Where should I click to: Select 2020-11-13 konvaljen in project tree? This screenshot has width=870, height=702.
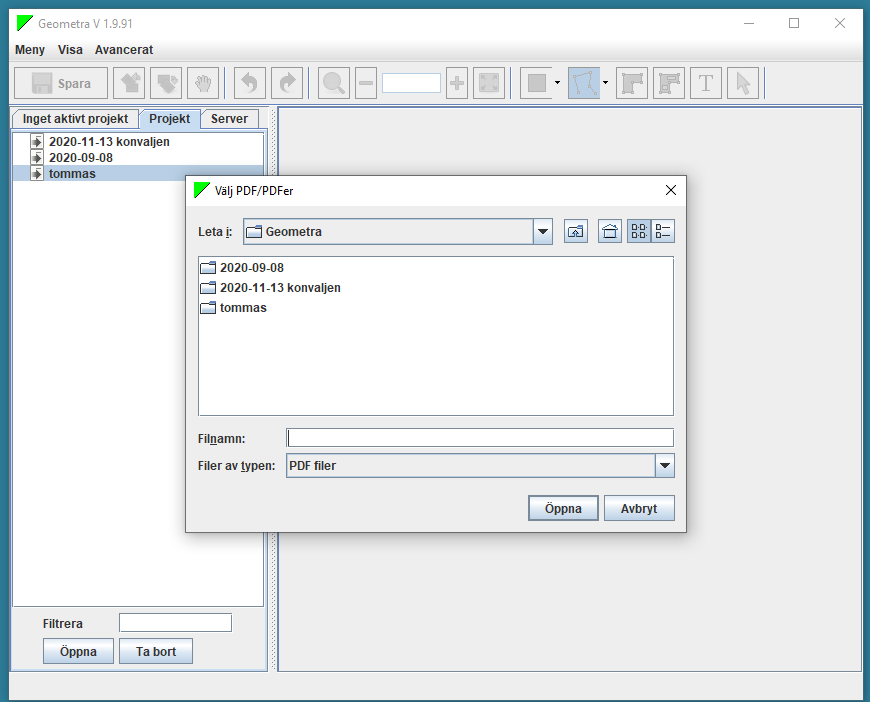[x=109, y=142]
